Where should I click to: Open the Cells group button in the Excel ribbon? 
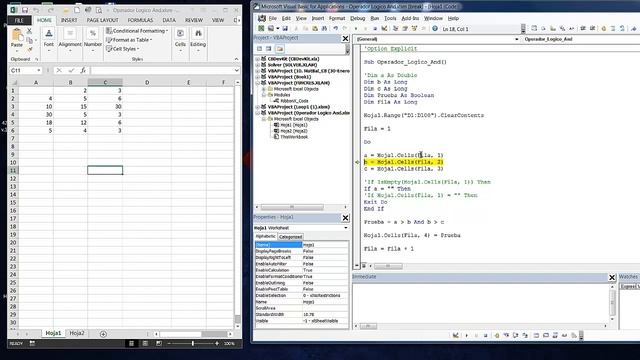180,40
